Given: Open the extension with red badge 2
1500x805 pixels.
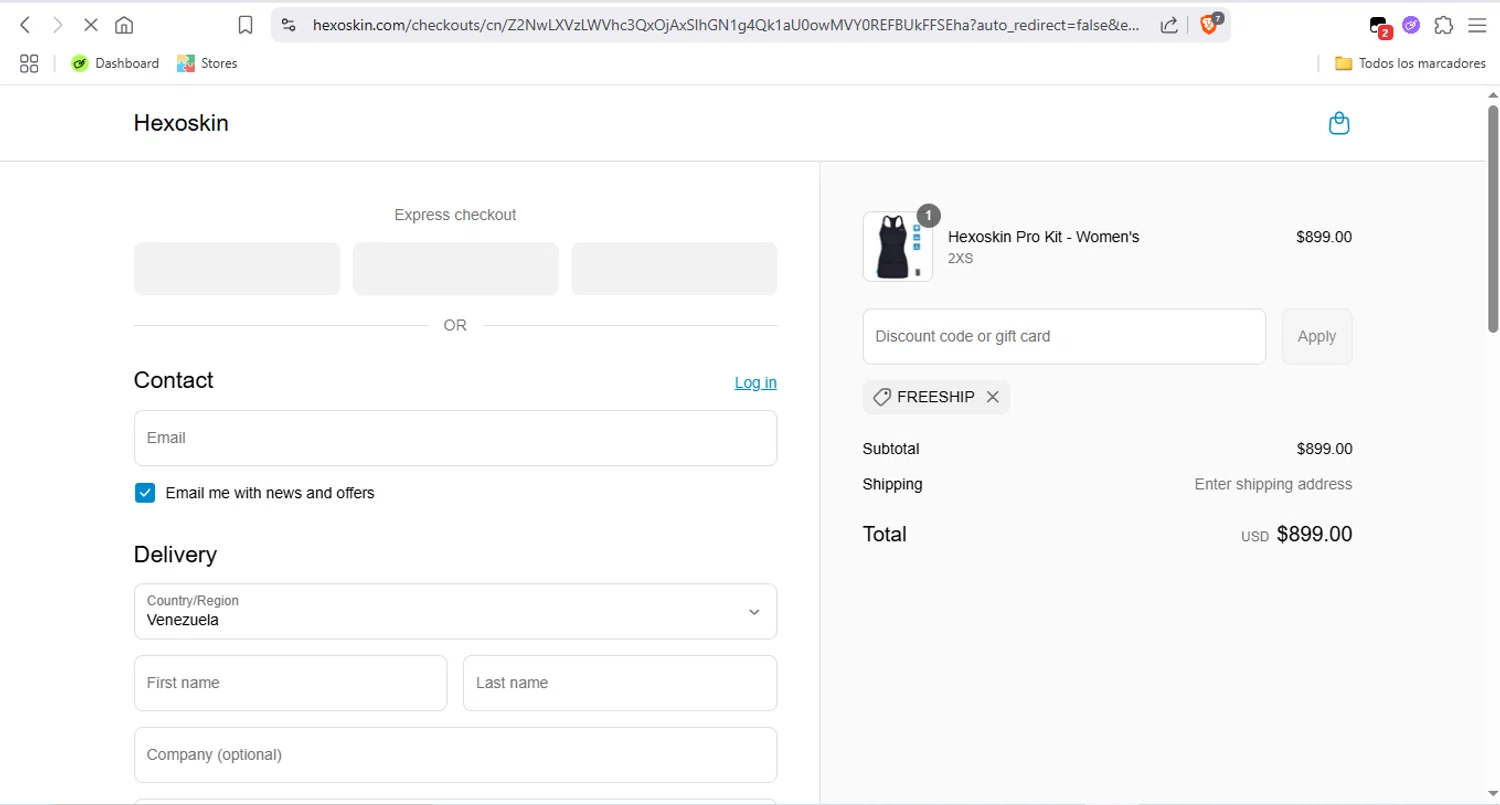Looking at the screenshot, I should pyautogui.click(x=1379, y=26).
